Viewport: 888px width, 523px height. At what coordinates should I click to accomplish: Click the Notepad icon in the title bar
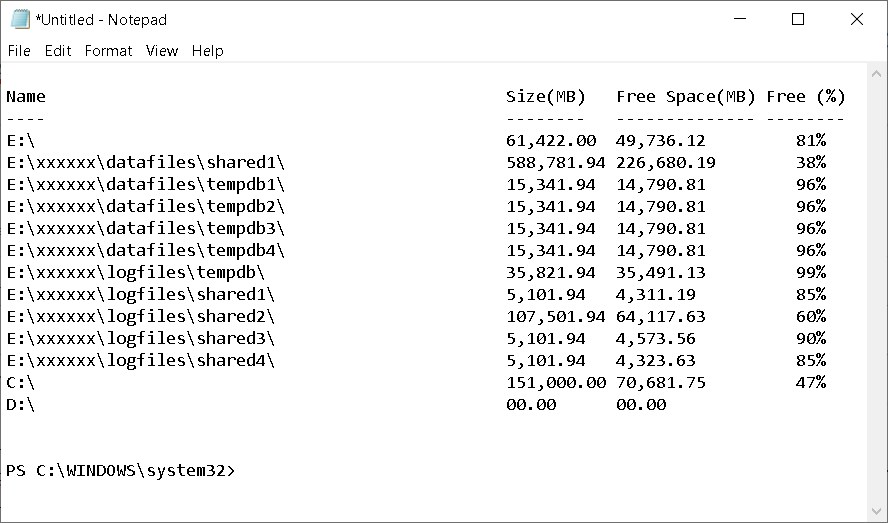(20, 19)
